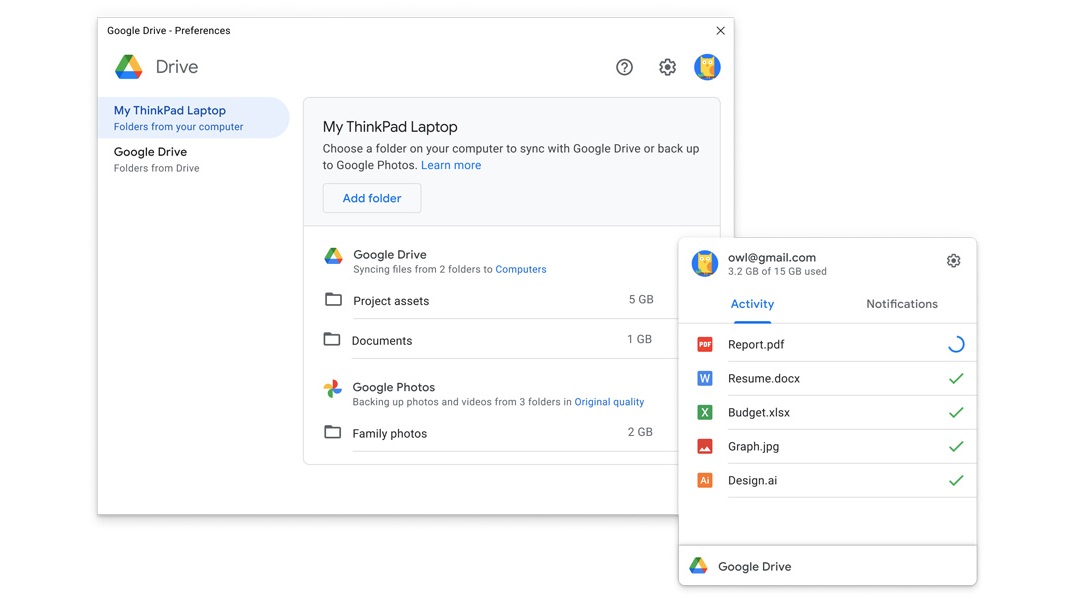Click the Excel icon beside Budget.xlsx
The image size is (1066, 600).
pos(705,412)
